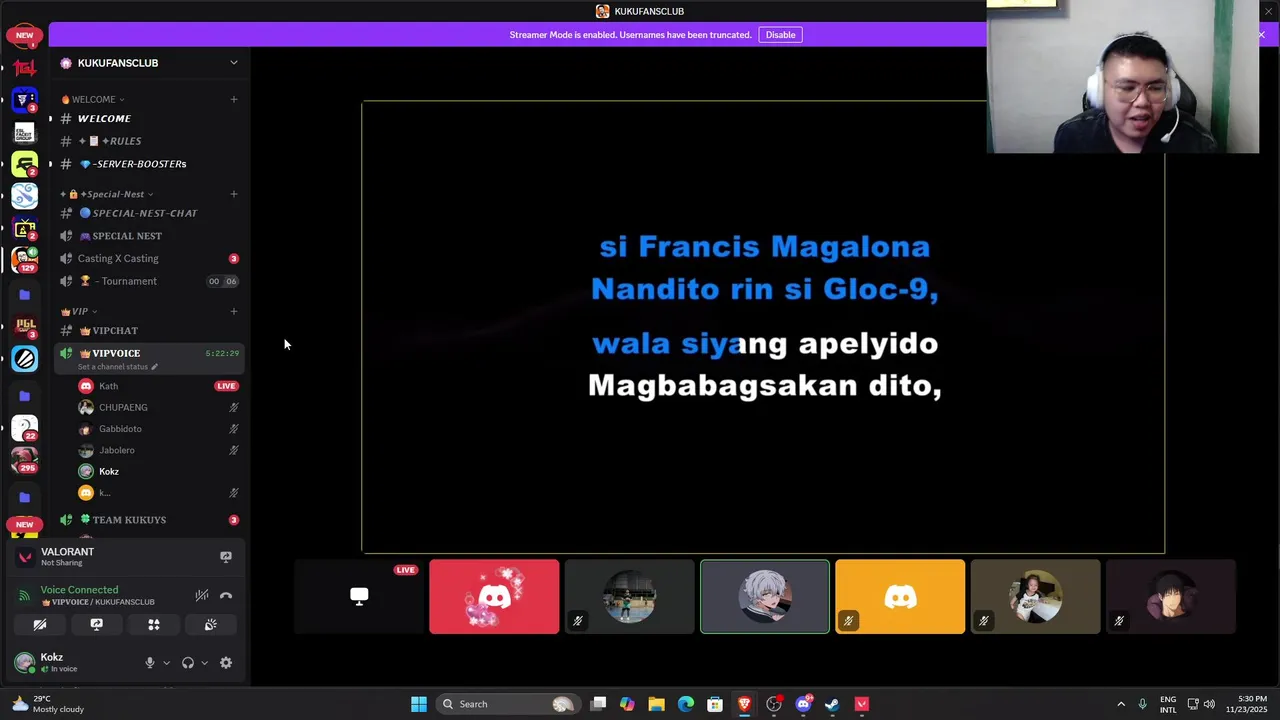This screenshot has width=1280, height=720.
Task: Disconnect from voice with the hang-up icon
Action: coord(226,595)
